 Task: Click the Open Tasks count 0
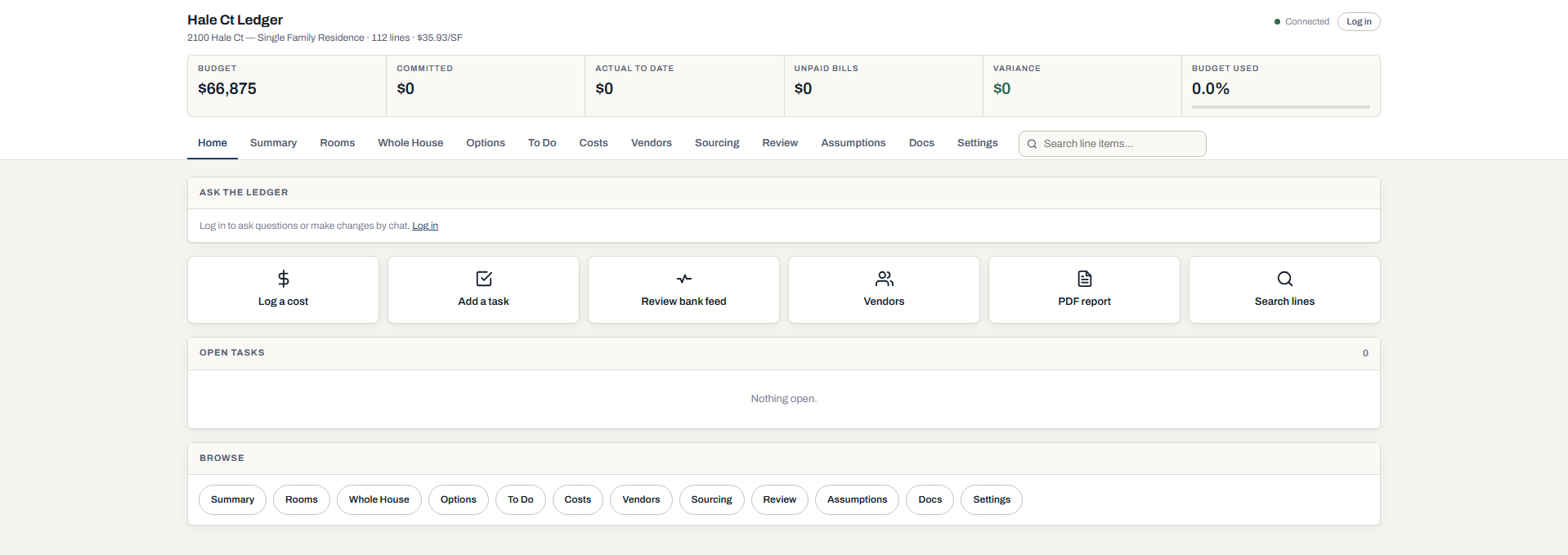tap(1365, 353)
